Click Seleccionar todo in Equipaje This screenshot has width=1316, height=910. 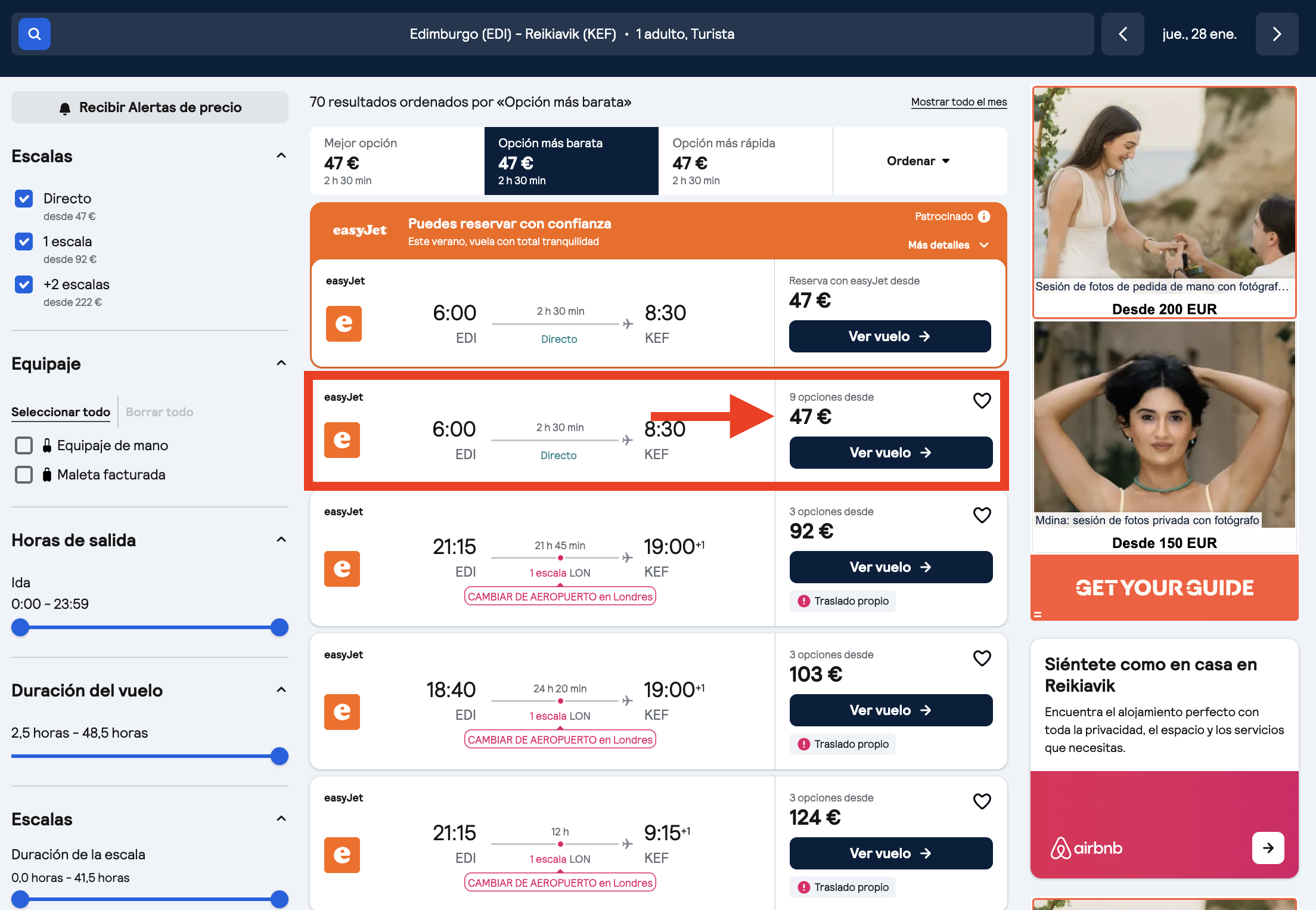tap(61, 412)
